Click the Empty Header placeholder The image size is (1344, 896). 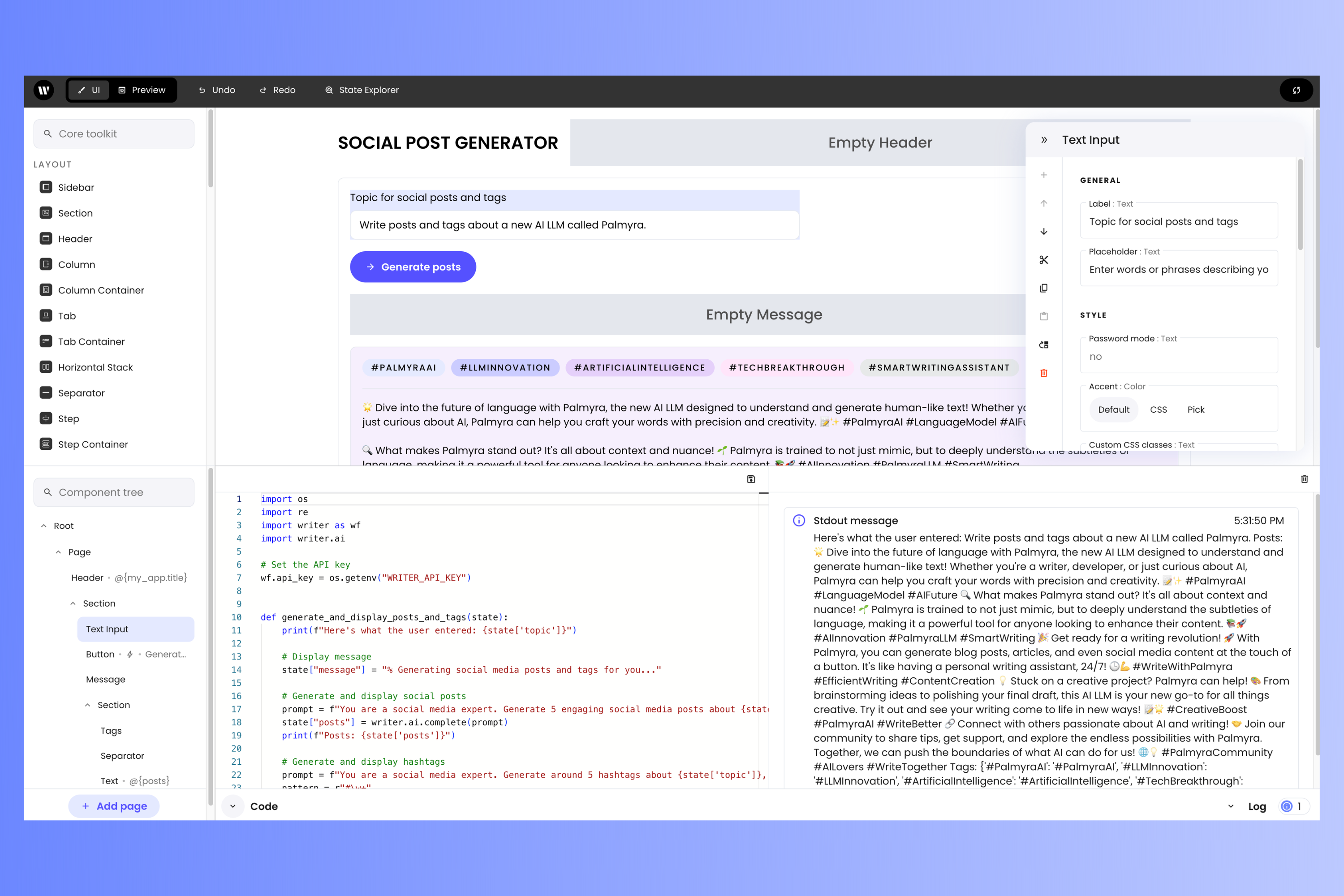880,142
